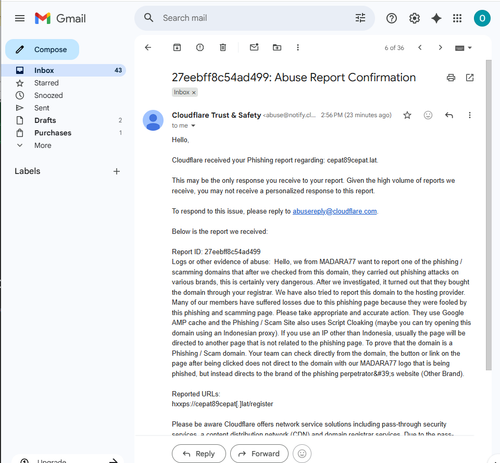The image size is (500, 463).
Task: Click the email vertical scrollbar
Action: point(489,215)
